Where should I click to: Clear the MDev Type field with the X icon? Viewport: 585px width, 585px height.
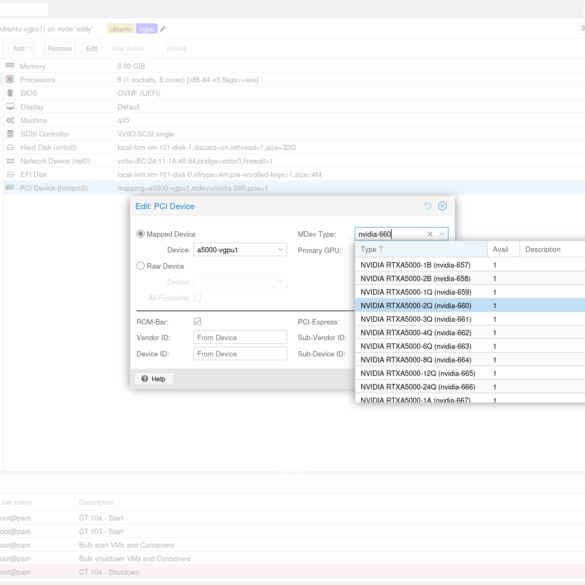[430, 234]
